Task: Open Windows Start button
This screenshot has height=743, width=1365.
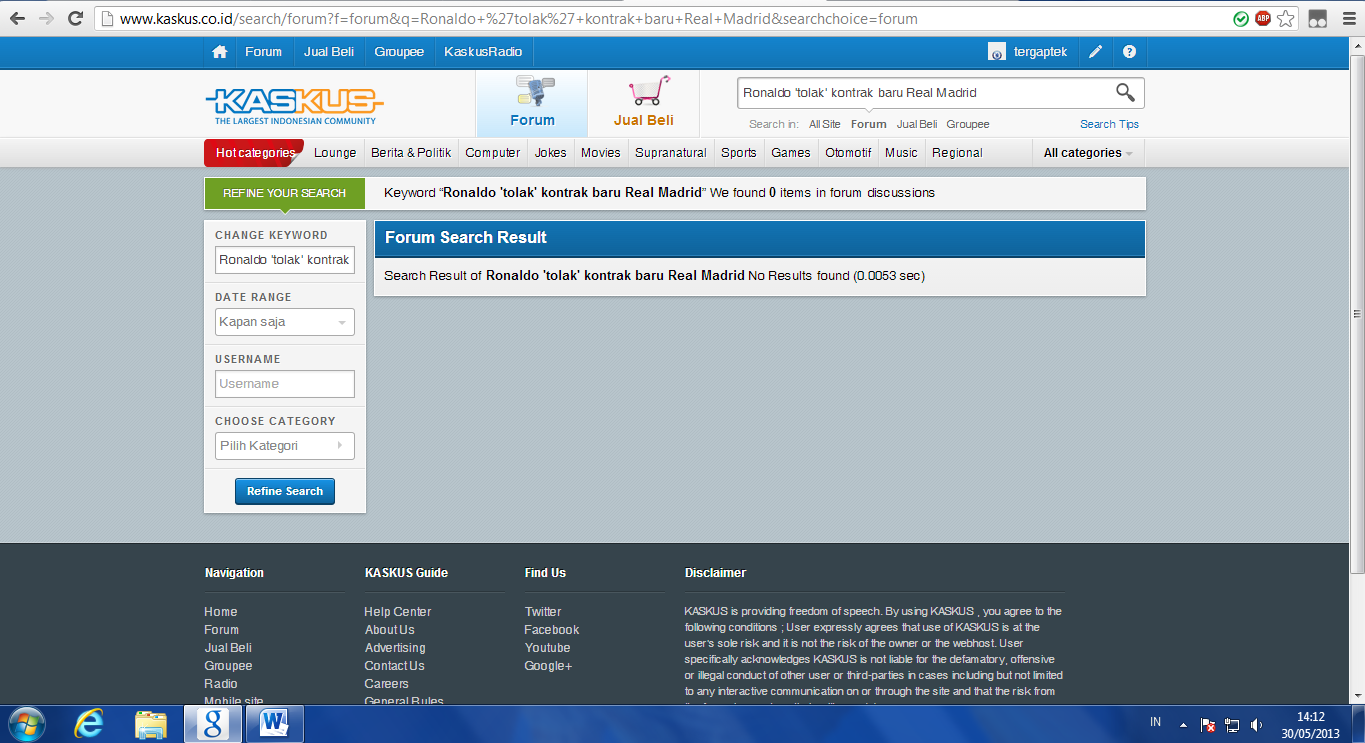Action: pyautogui.click(x=26, y=723)
